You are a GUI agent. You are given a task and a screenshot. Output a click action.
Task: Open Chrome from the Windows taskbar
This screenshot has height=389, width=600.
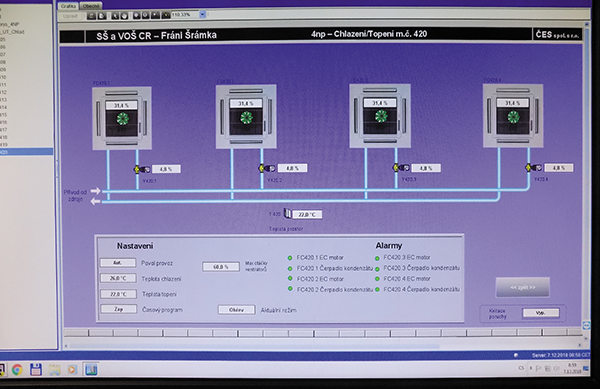17,369
